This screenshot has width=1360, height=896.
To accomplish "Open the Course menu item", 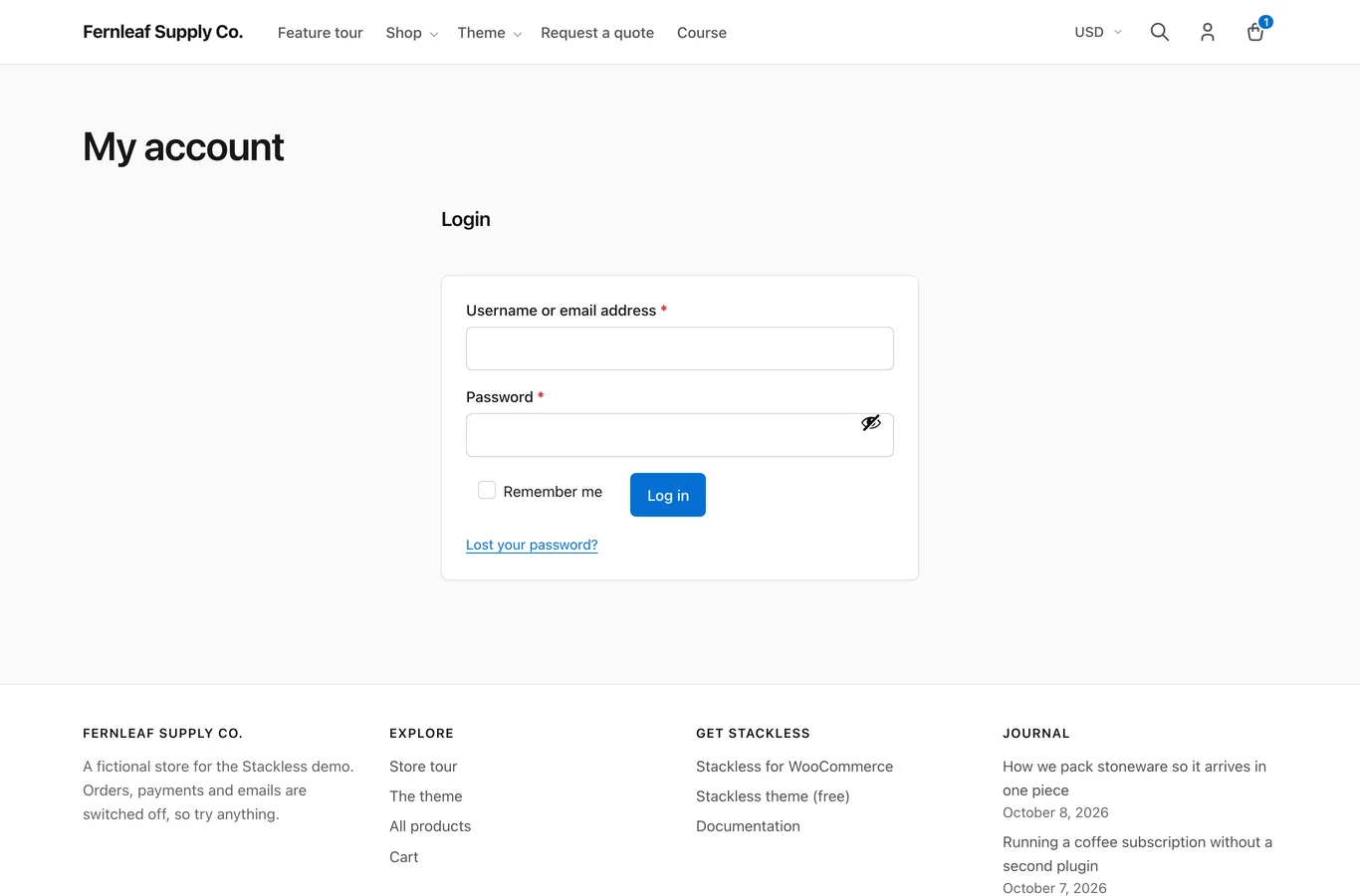I will pos(702,33).
